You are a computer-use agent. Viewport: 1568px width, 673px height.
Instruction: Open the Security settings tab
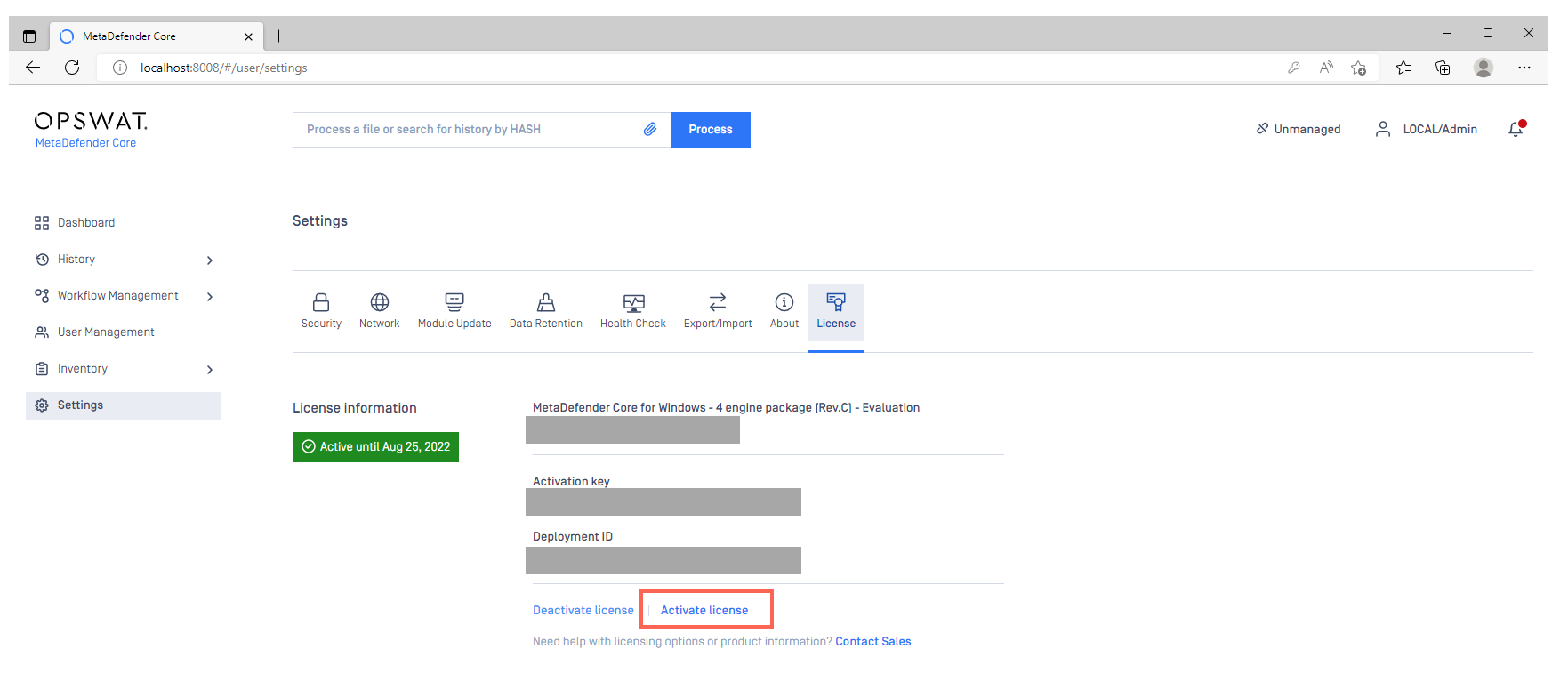tap(321, 311)
